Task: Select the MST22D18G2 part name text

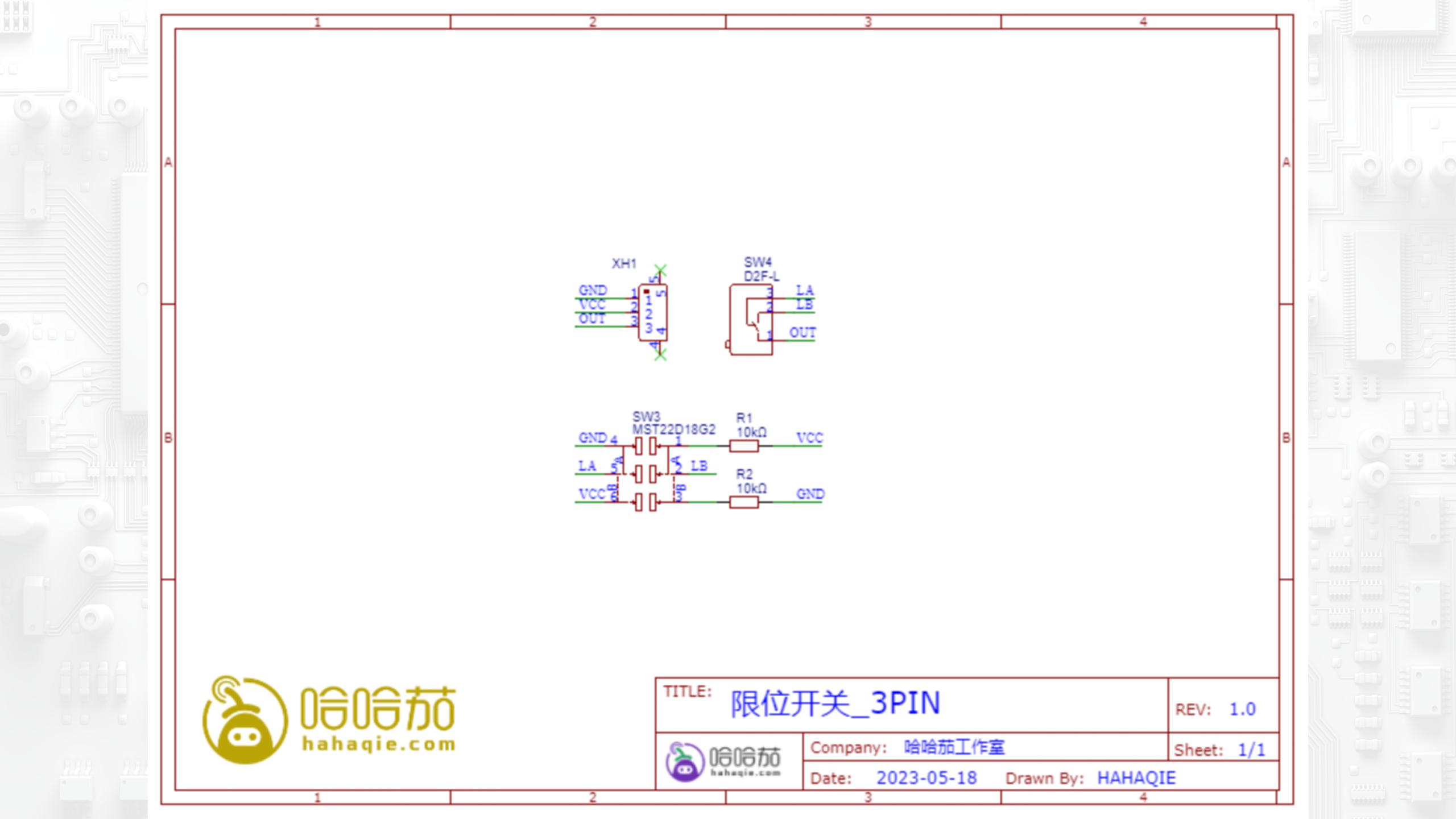Action: pos(674,430)
